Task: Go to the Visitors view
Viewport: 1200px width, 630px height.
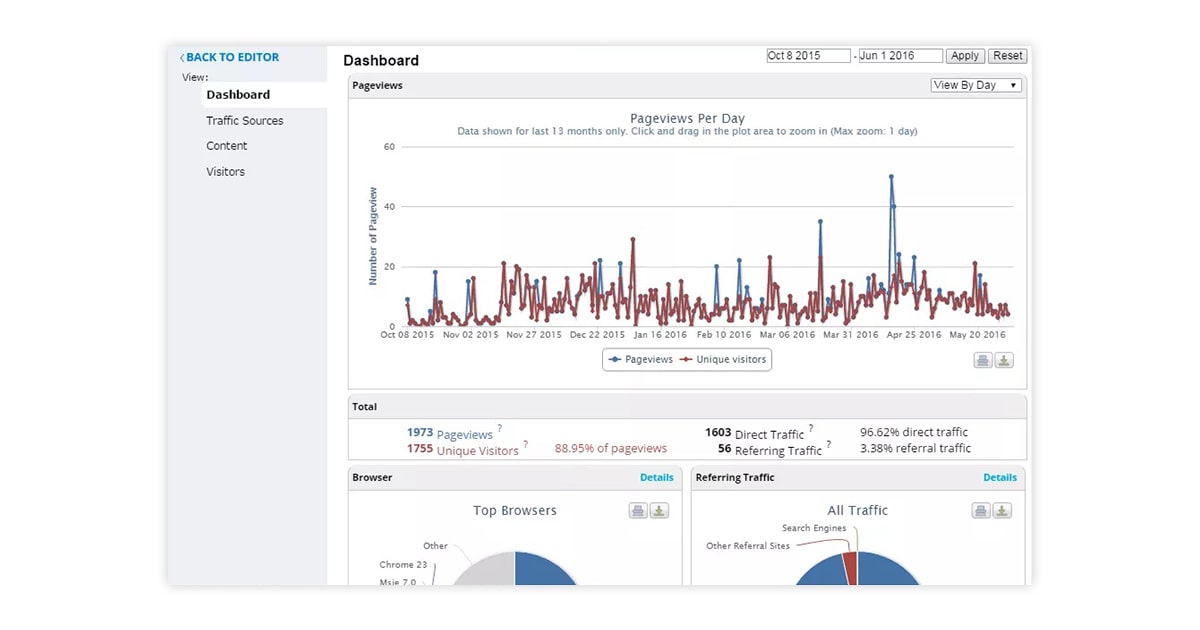Action: 226,172
